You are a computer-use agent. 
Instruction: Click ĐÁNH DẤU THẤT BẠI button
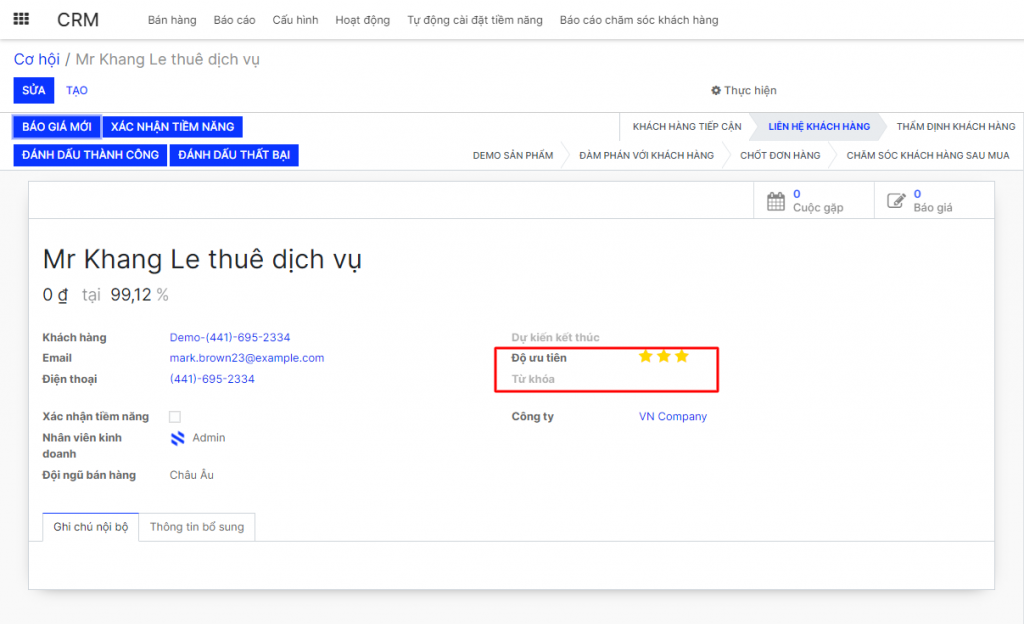234,155
